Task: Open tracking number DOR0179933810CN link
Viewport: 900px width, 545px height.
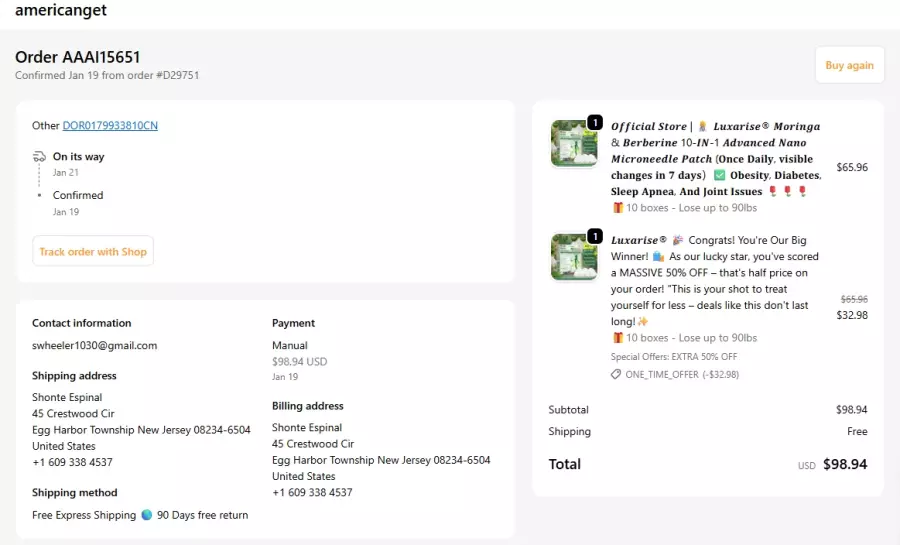Action: tap(110, 126)
